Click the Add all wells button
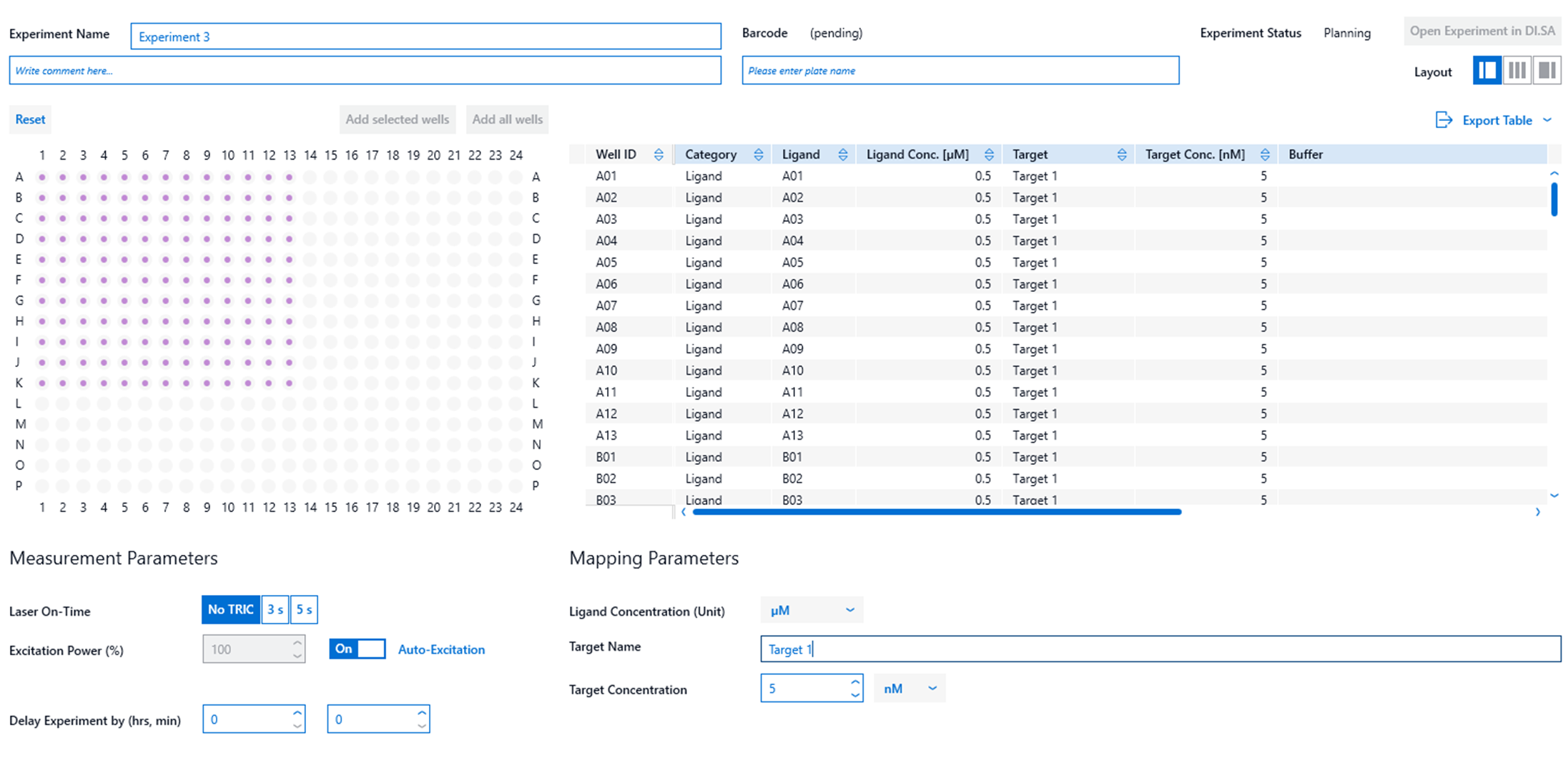The height and width of the screenshot is (773, 1568). 507,119
